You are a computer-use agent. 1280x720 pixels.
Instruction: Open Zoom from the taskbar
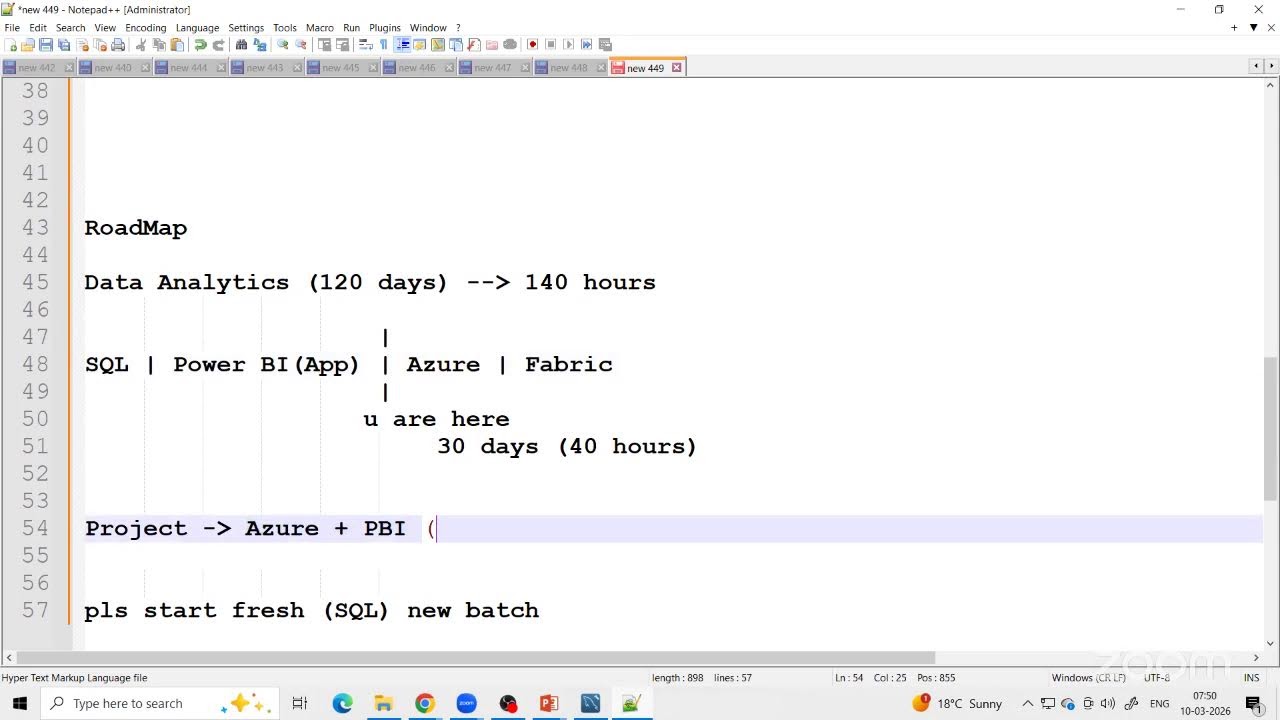[467, 703]
